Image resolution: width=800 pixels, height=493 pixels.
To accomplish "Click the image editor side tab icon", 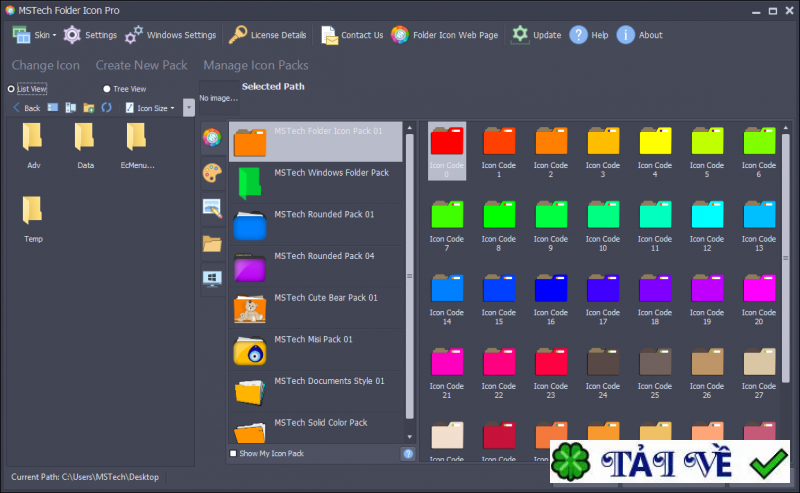I will 213,208.
